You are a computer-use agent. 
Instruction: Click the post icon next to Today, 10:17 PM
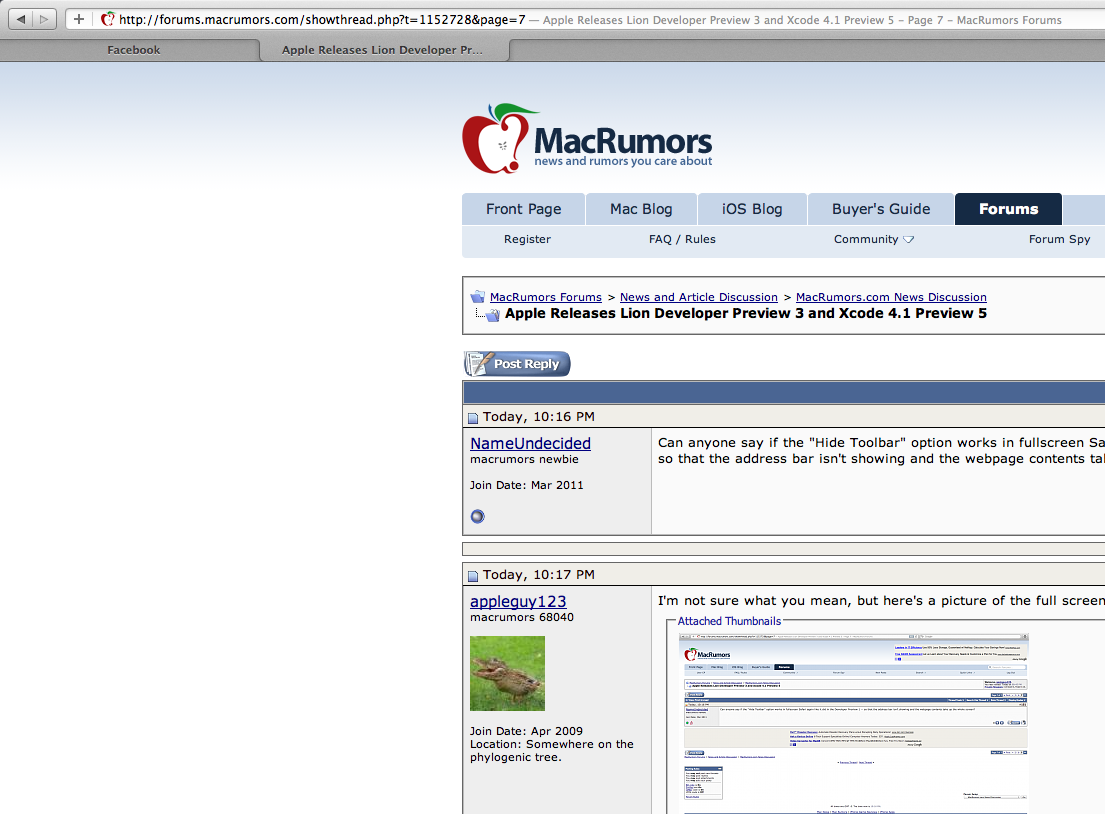tap(473, 576)
